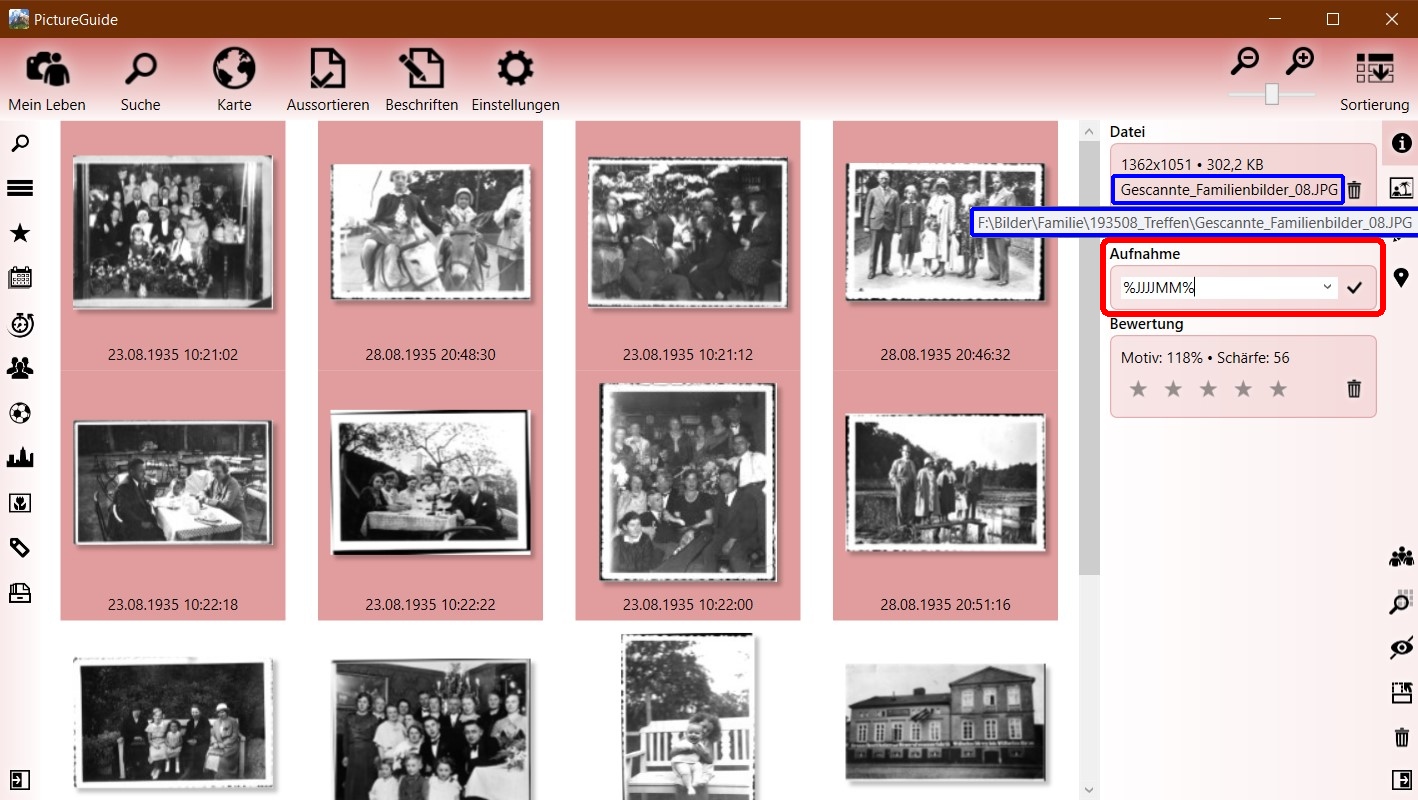Filter by star rating in left sidebar
The width and height of the screenshot is (1418, 800).
tap(20, 233)
